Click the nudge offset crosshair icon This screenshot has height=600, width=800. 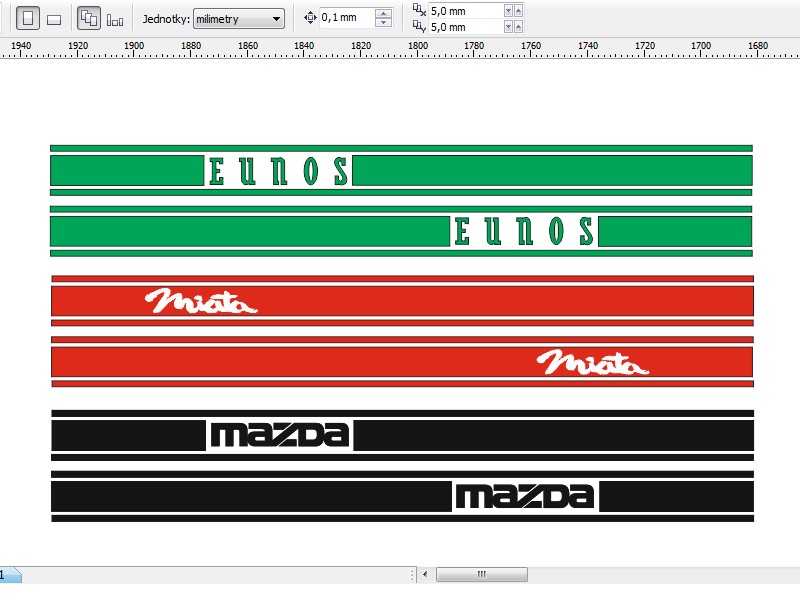tap(310, 18)
